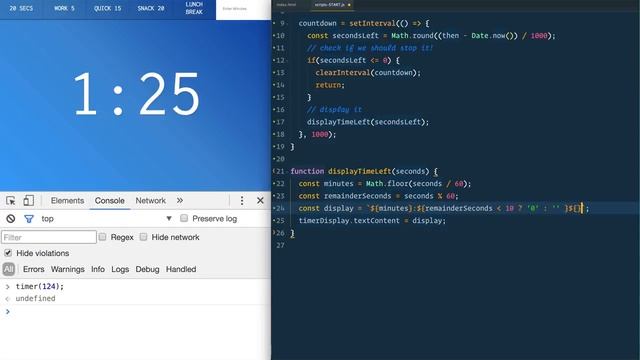
Task: Toggle the console filter funnel icon
Action: [29, 219]
